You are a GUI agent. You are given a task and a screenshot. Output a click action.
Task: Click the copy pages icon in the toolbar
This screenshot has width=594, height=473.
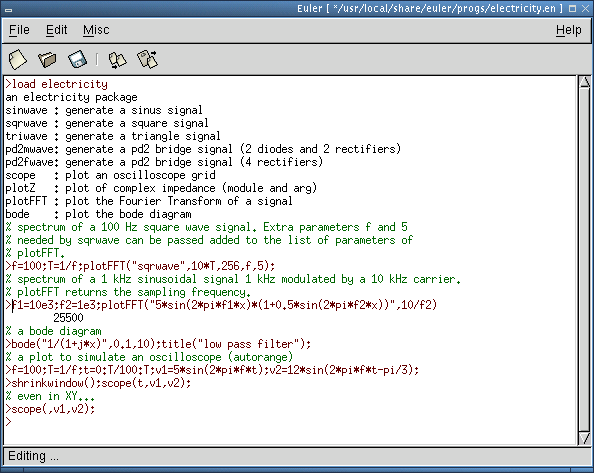[x=117, y=60]
